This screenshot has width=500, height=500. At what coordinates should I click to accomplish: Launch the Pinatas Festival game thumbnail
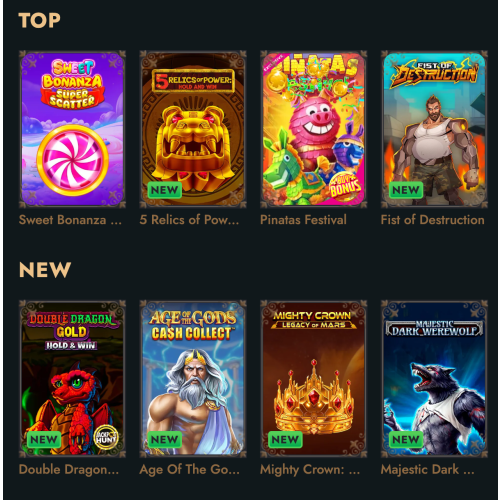[314, 129]
